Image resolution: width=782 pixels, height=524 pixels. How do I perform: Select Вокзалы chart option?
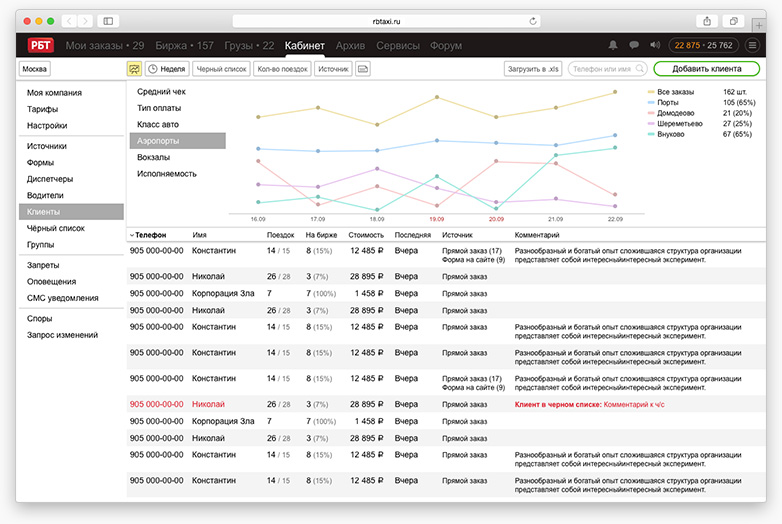point(153,158)
